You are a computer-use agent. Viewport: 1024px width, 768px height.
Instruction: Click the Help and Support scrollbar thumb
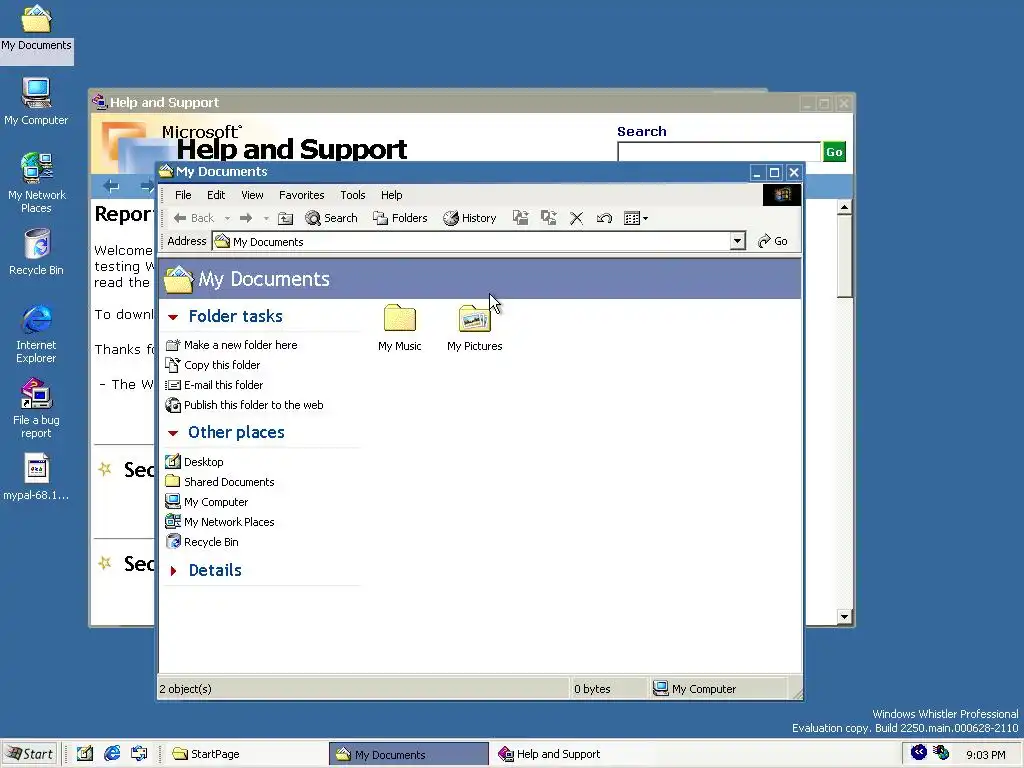point(844,256)
